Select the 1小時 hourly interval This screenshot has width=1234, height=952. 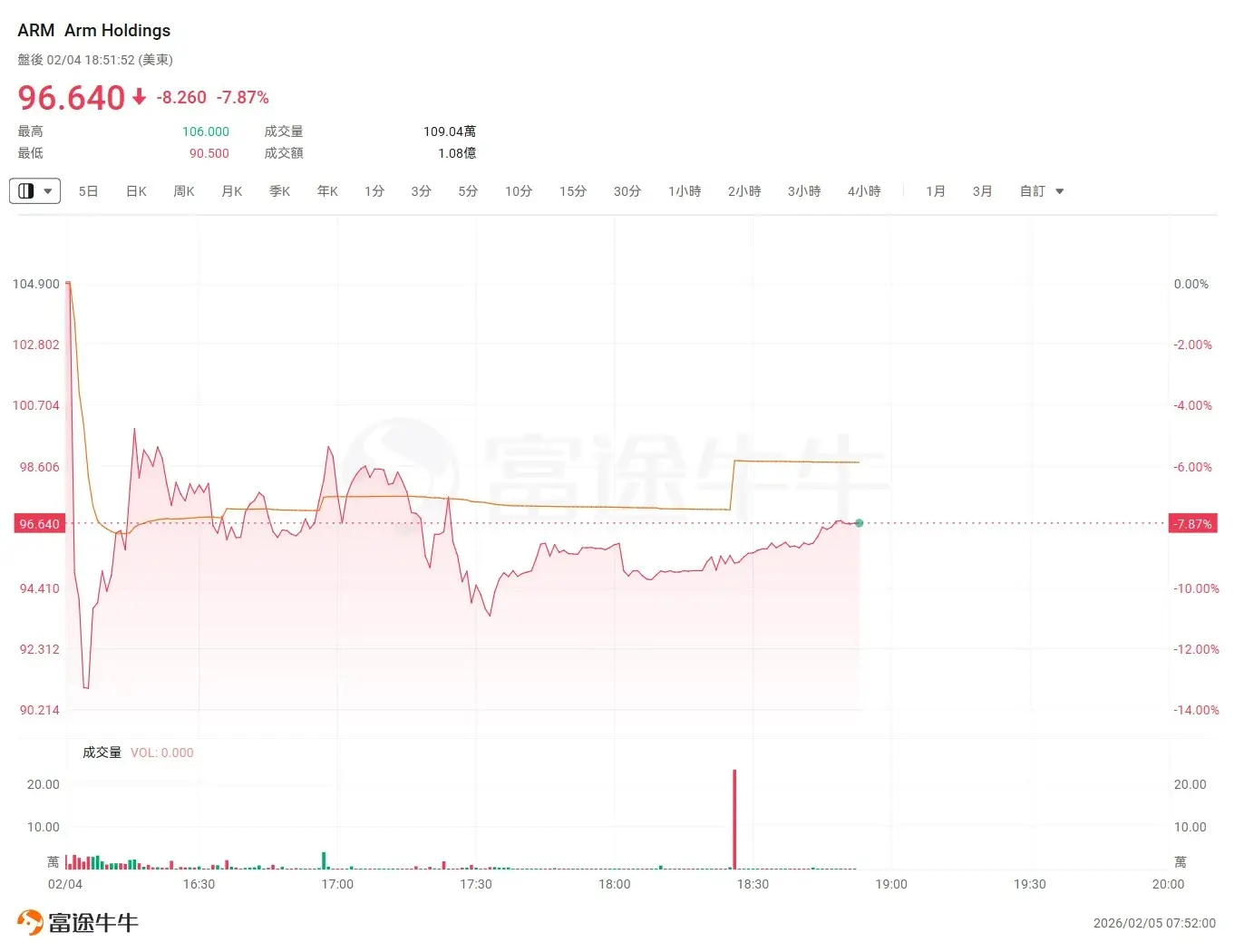(x=685, y=191)
